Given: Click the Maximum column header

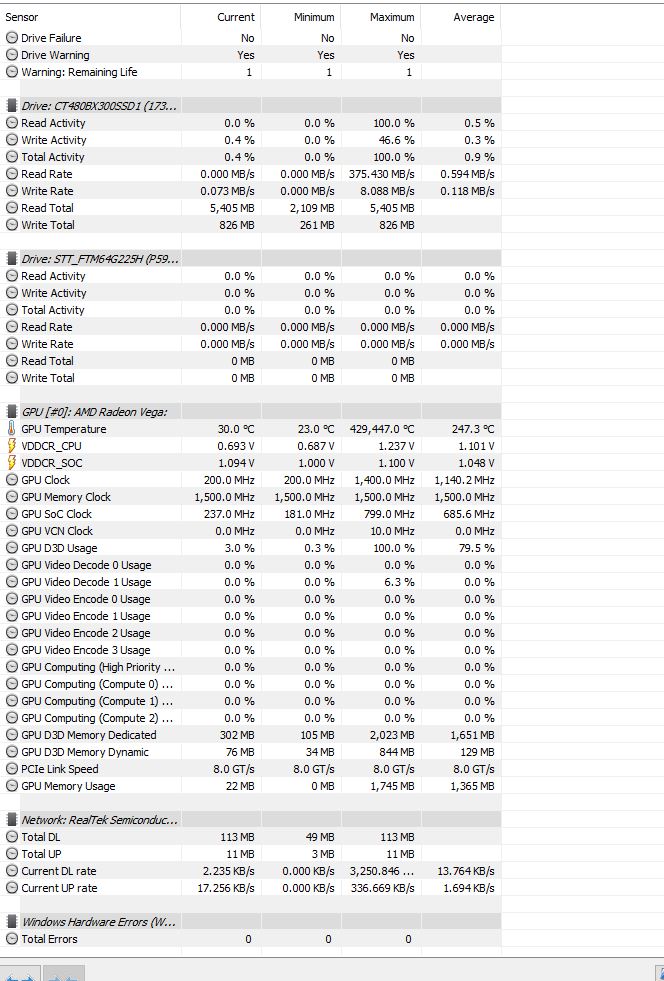Looking at the screenshot, I should pyautogui.click(x=381, y=17).
